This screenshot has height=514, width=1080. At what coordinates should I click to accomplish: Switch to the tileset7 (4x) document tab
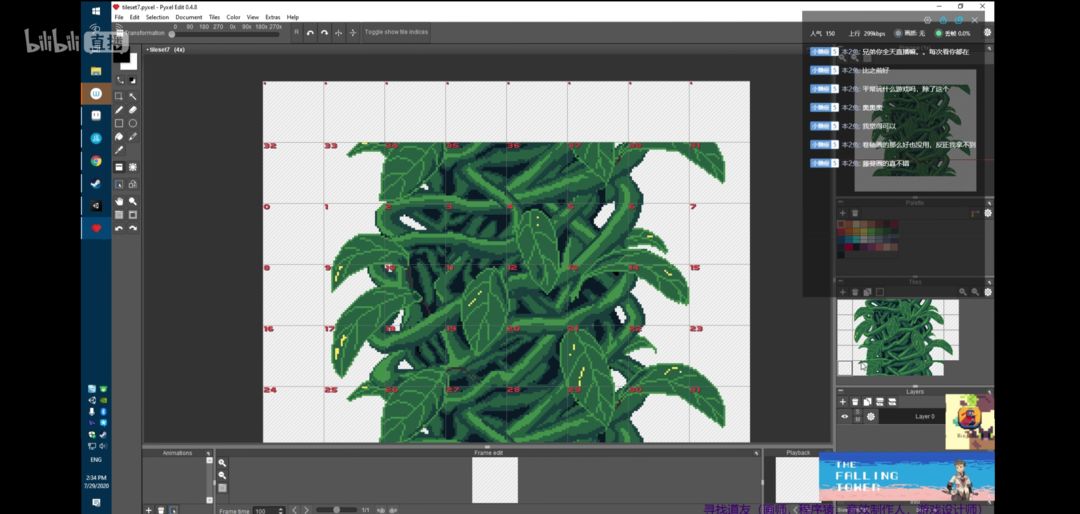[166, 50]
